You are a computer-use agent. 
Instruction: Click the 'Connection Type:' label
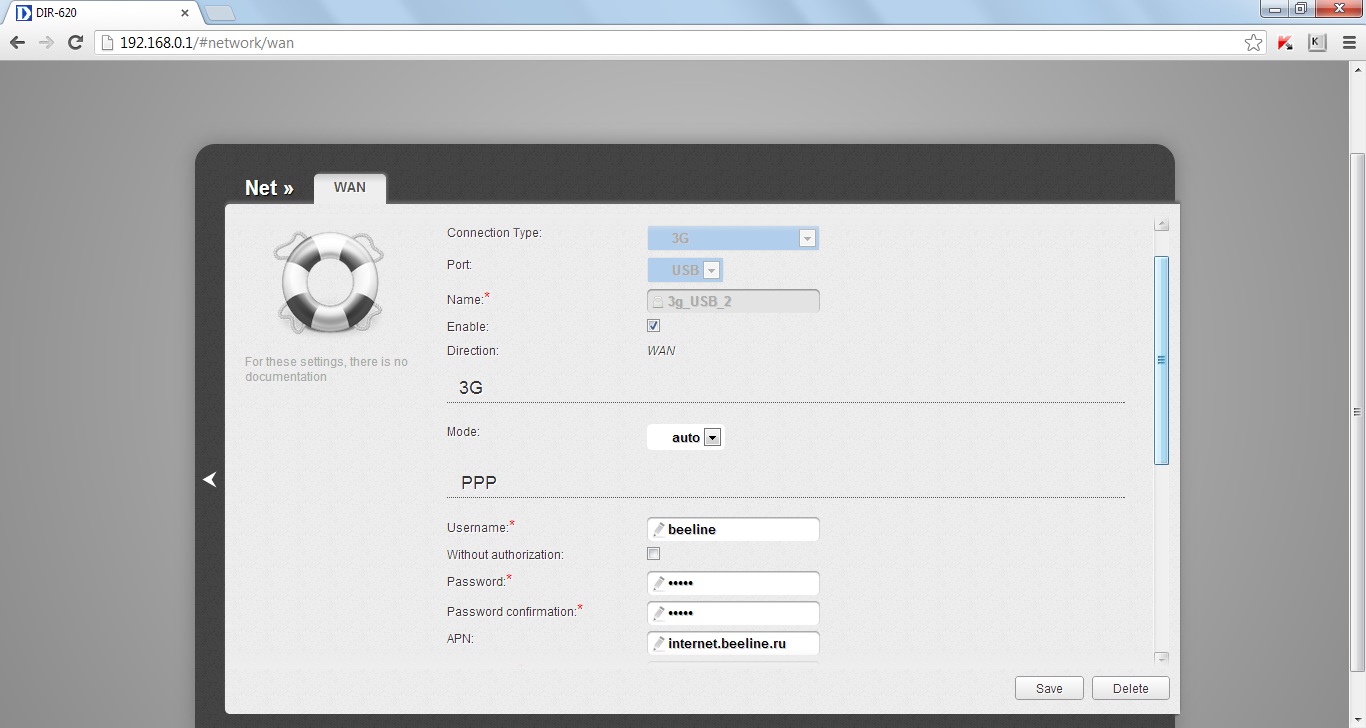click(494, 233)
